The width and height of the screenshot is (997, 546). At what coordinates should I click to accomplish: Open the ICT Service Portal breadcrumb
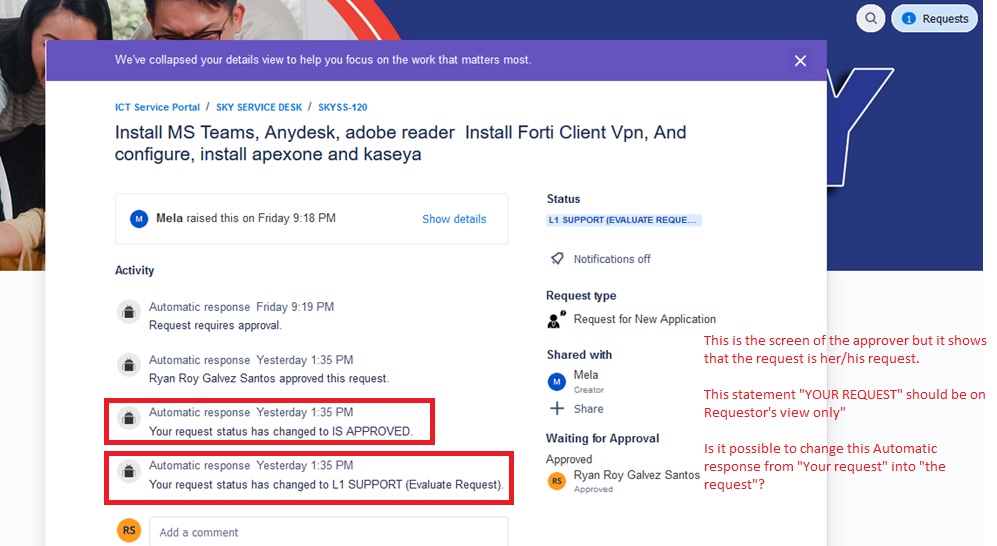[157, 107]
